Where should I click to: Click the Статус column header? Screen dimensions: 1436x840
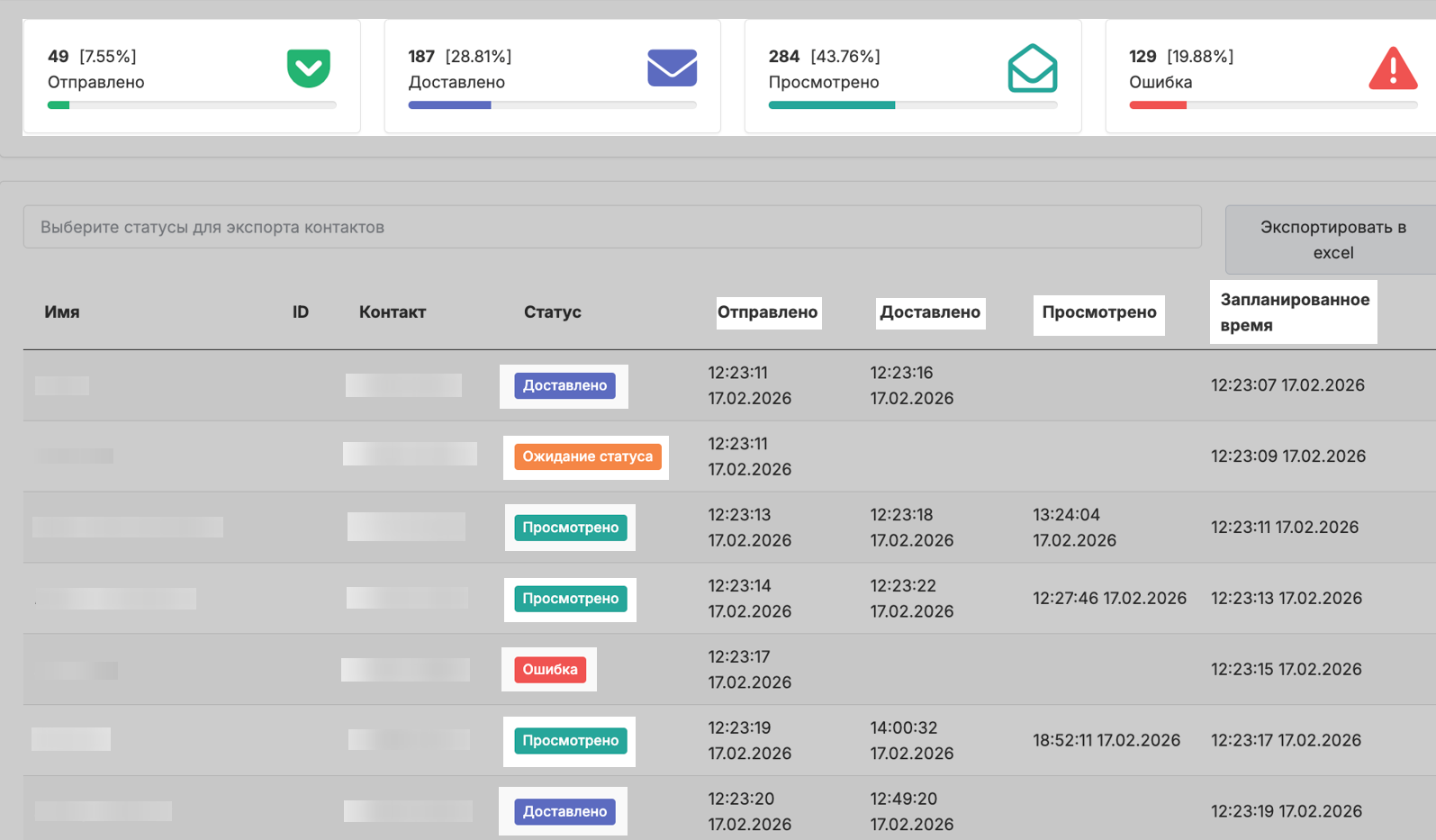(552, 312)
